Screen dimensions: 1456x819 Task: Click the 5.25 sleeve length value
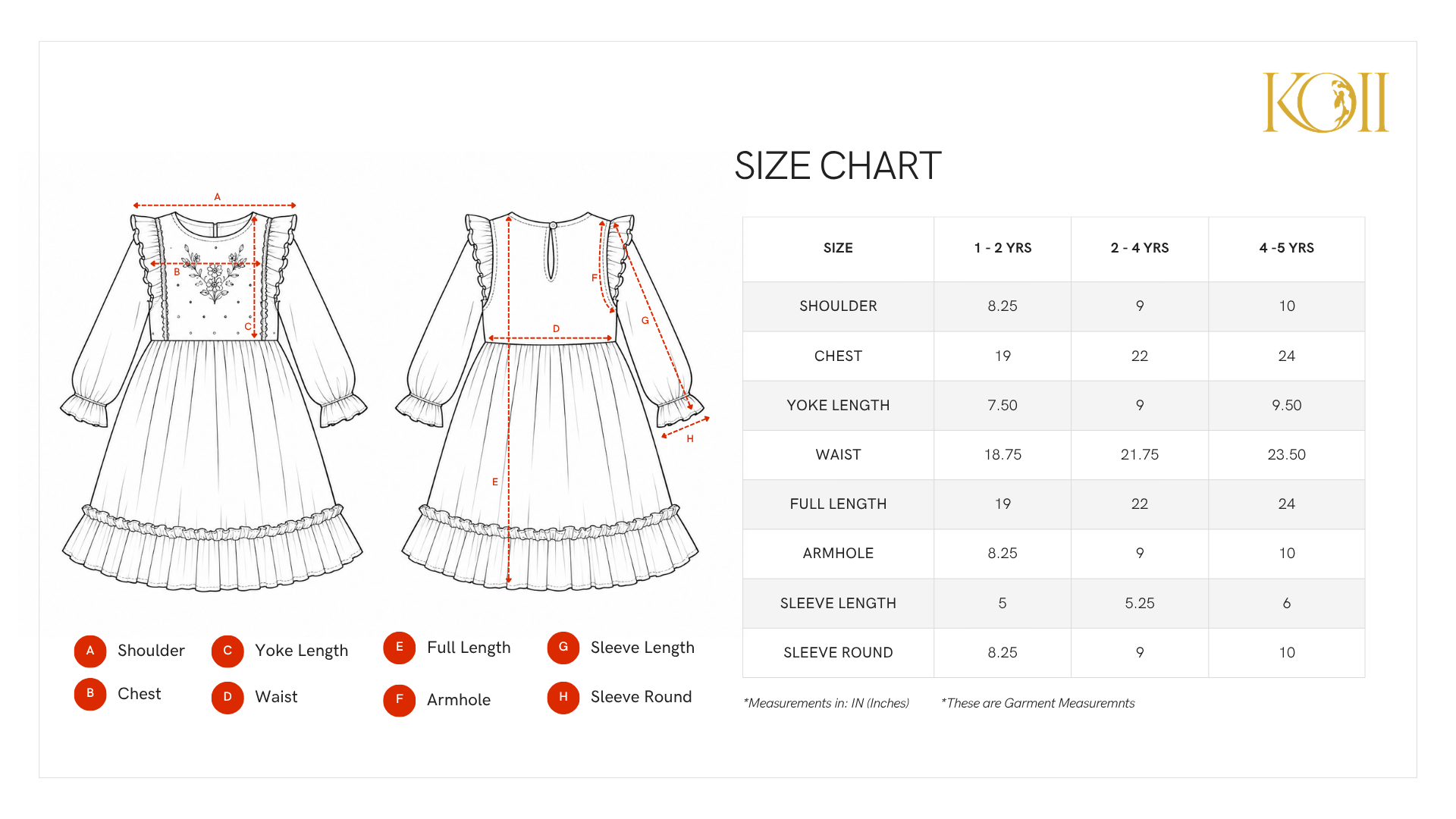tap(1140, 603)
